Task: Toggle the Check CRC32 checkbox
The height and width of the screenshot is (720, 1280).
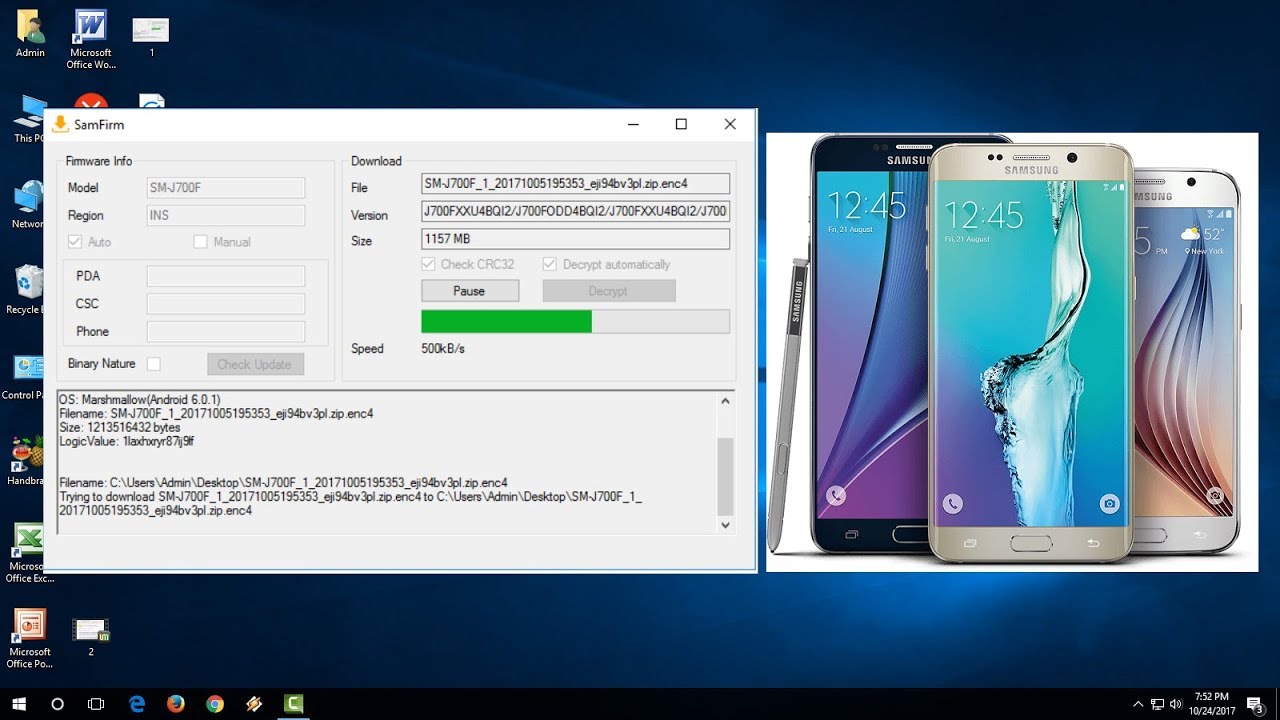Action: [x=428, y=264]
